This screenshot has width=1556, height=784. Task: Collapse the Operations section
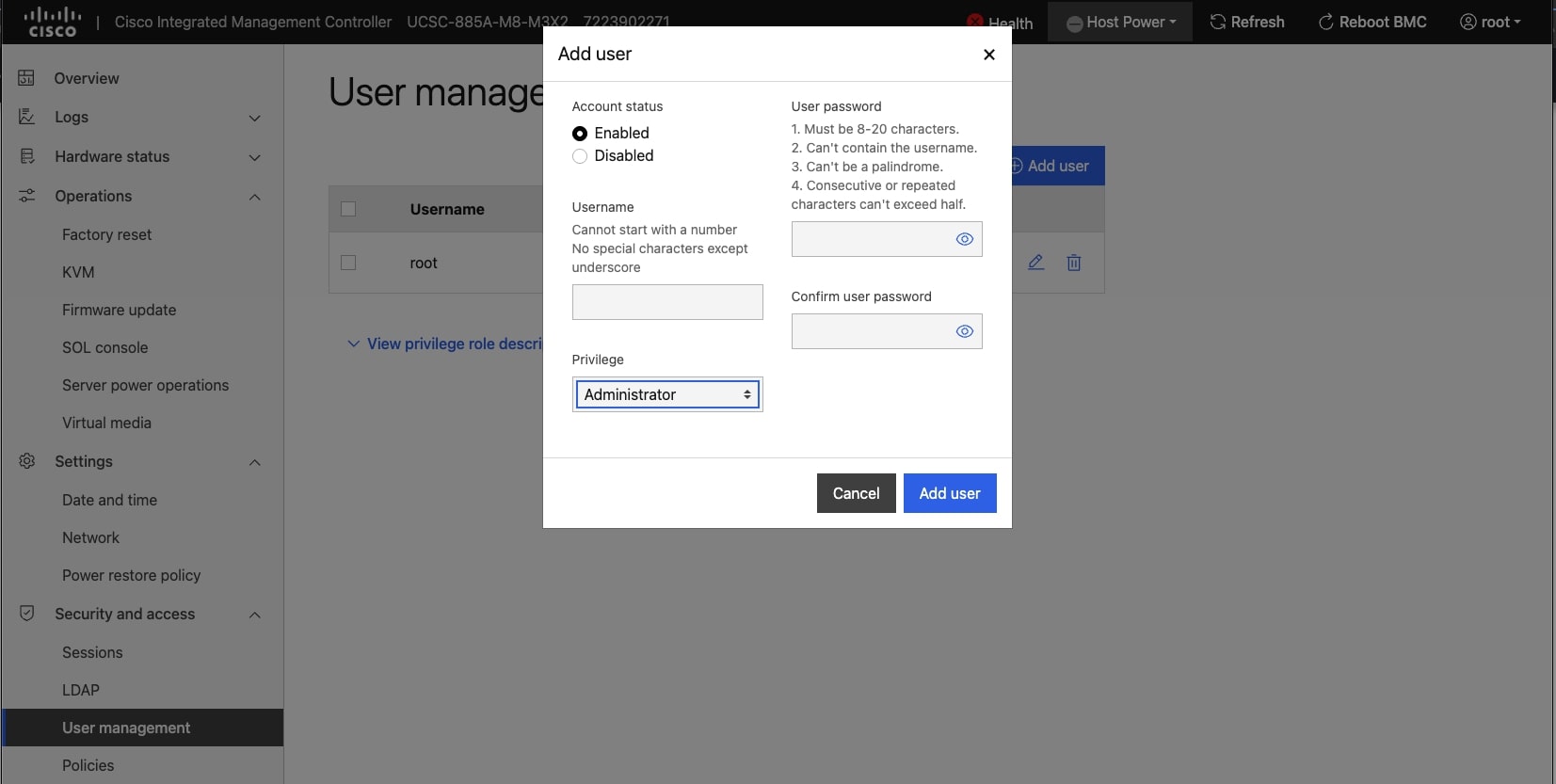[x=254, y=197]
